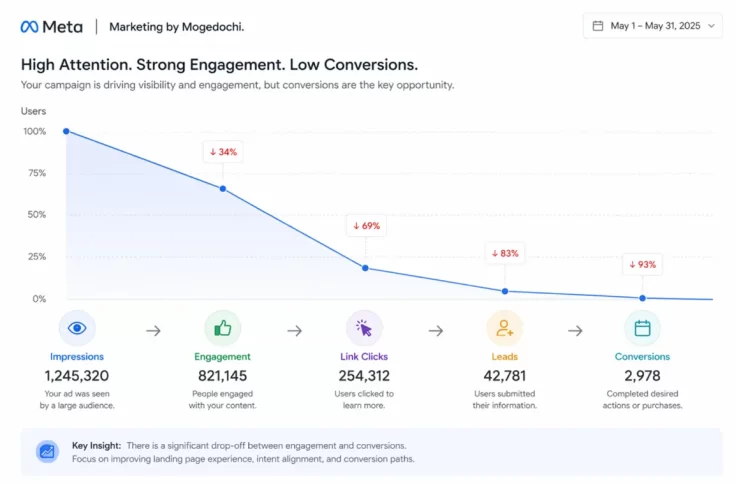Click the Conversions label text
The width and height of the screenshot is (741, 486).
pyautogui.click(x=642, y=356)
